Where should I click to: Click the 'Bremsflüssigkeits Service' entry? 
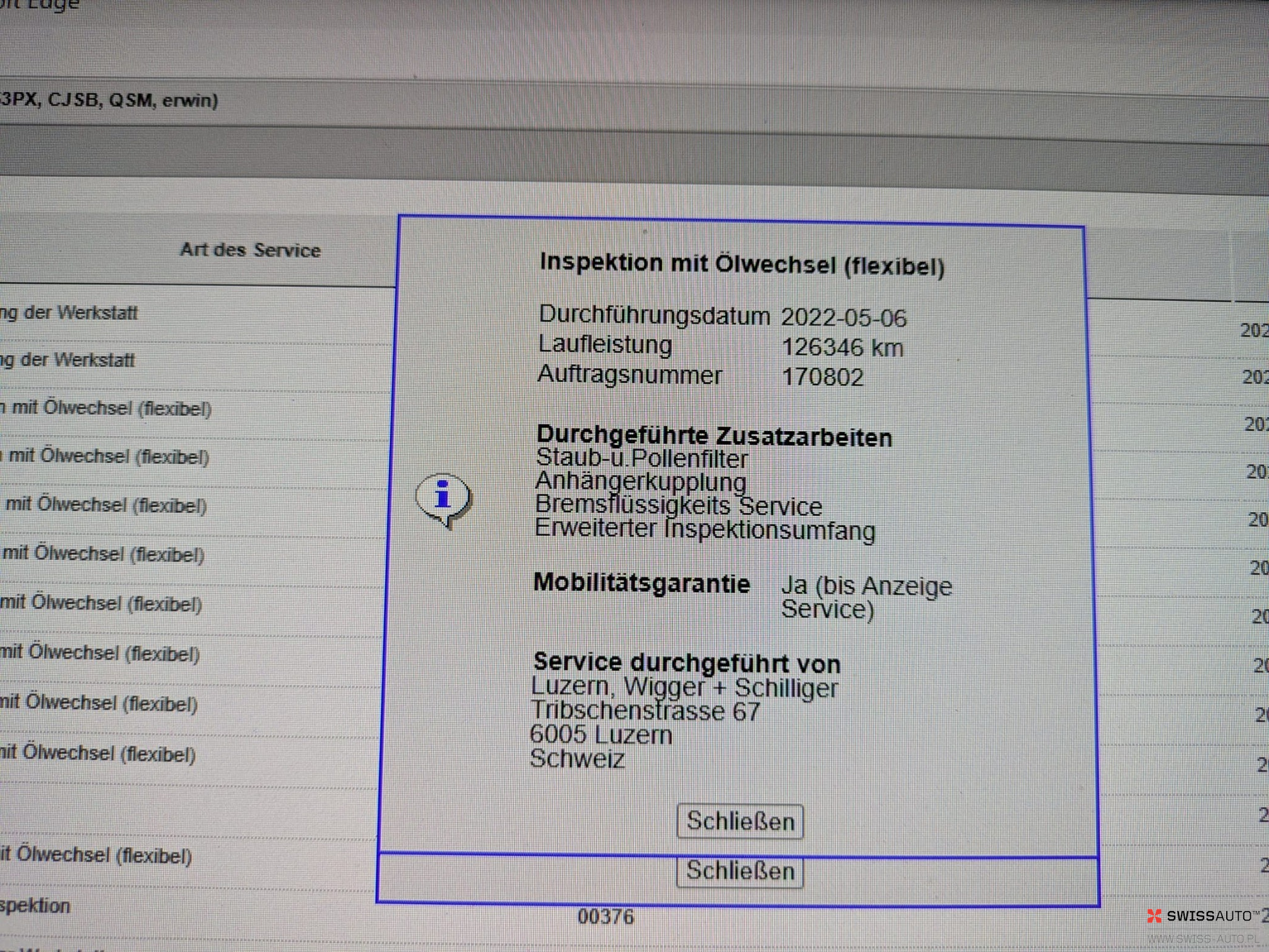coord(678,505)
